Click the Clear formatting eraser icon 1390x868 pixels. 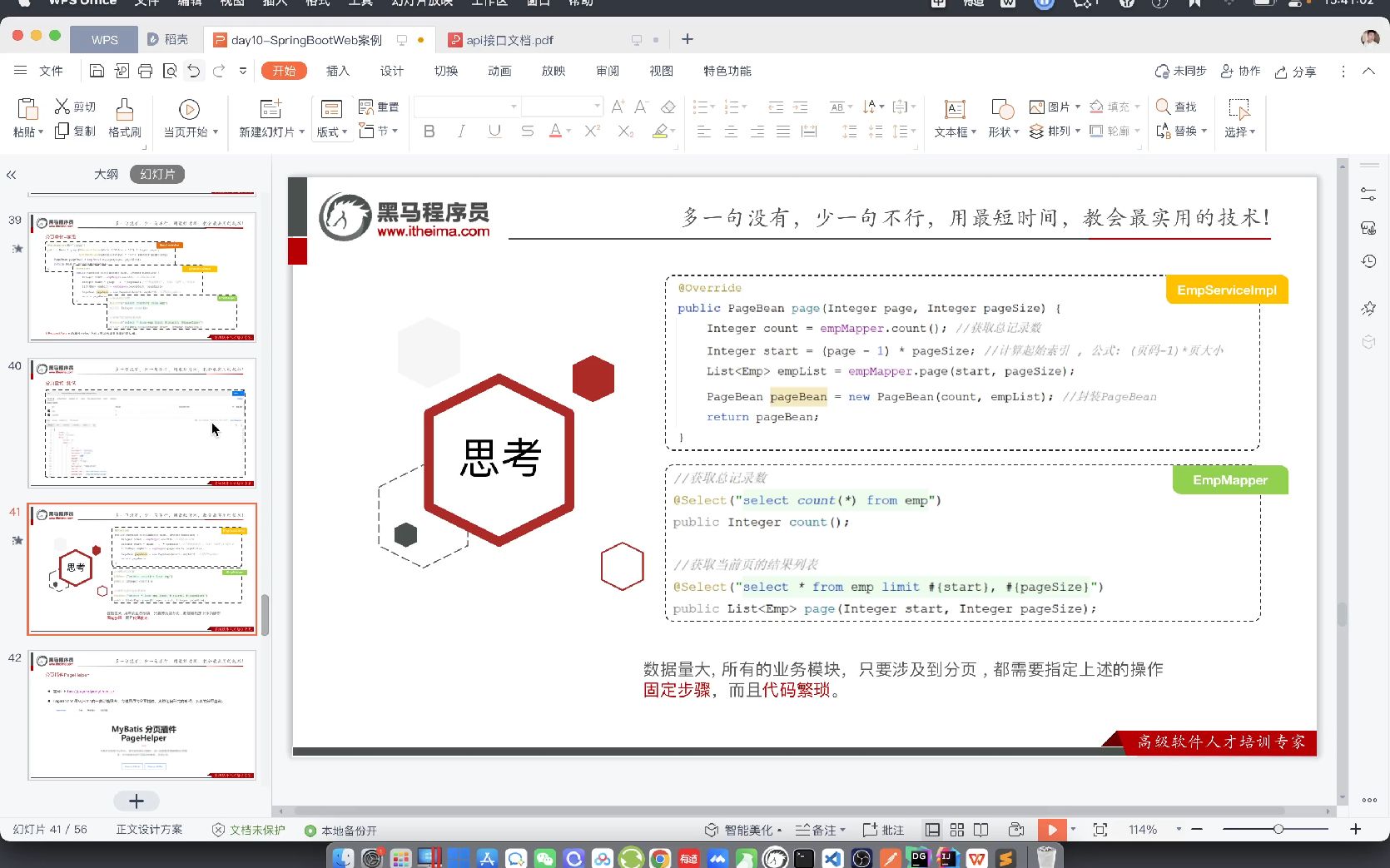(x=668, y=107)
